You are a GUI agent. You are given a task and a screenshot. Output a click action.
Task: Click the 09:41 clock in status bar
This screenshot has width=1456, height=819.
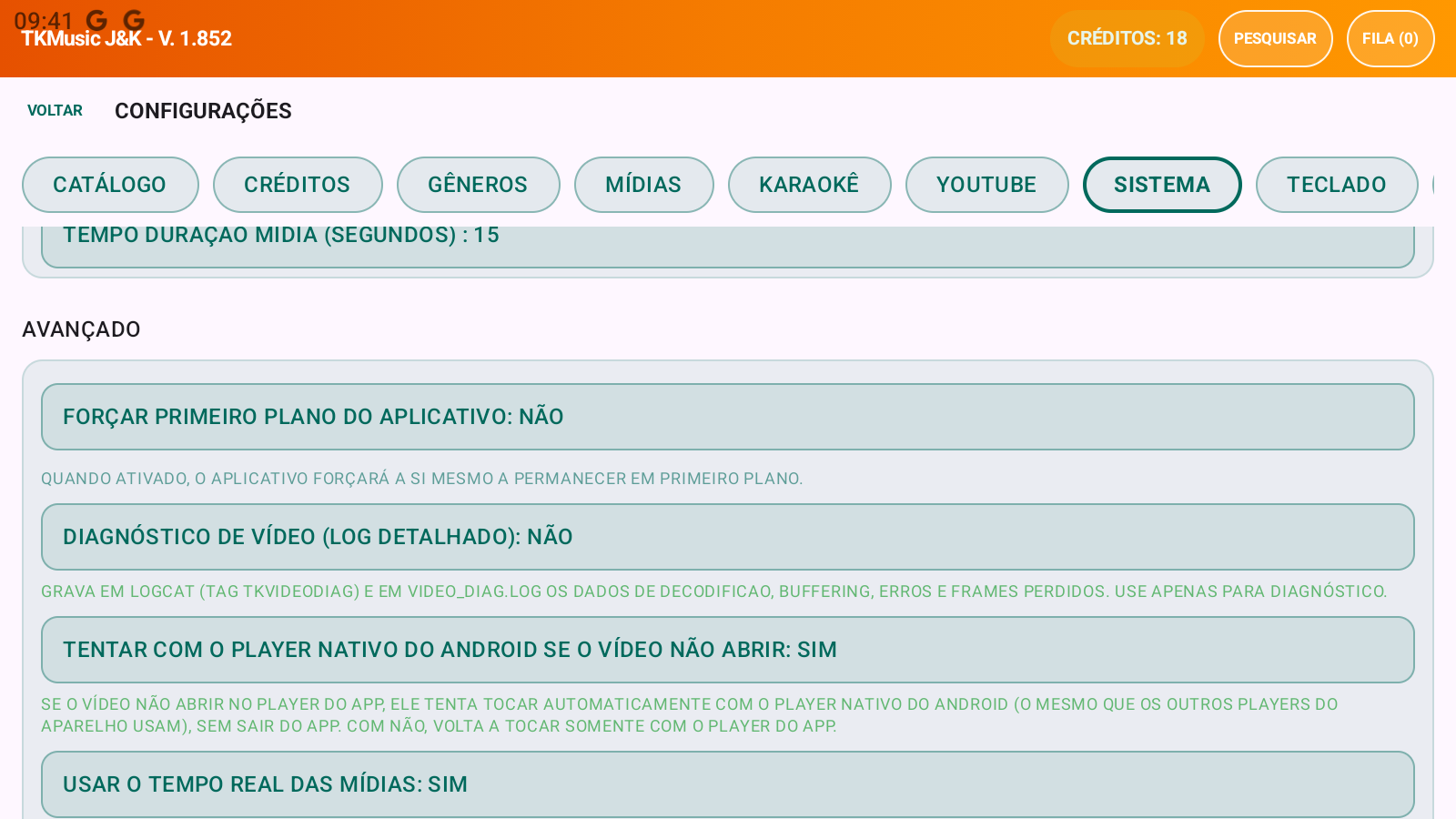44,20
